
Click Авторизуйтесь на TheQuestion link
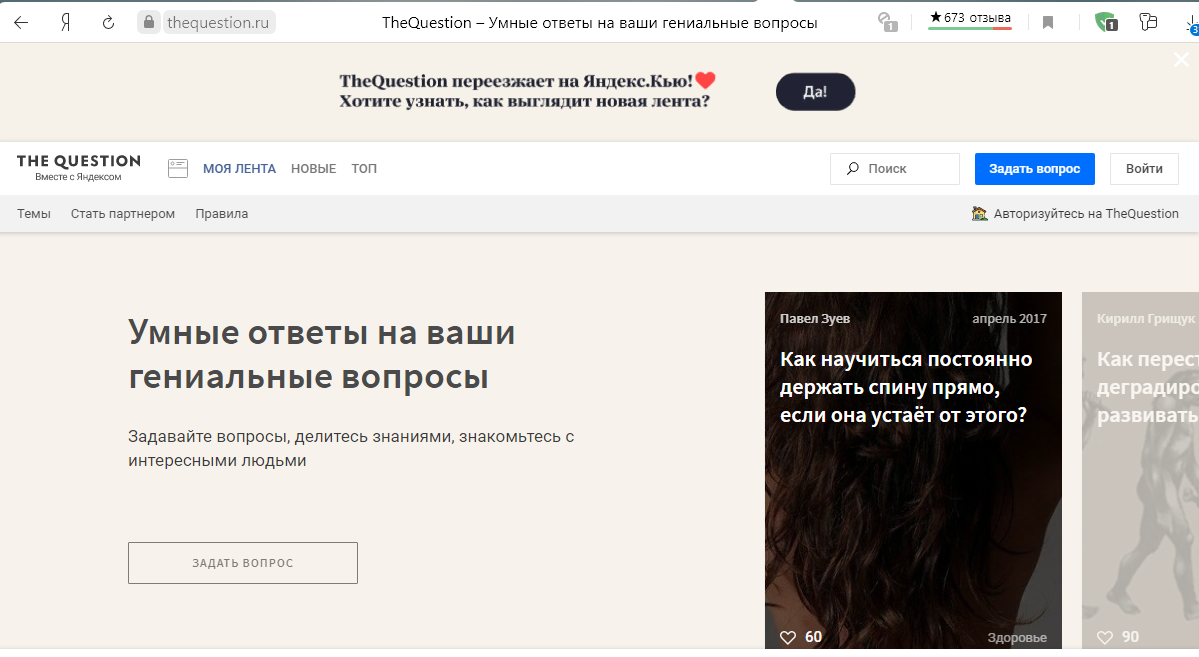1086,213
